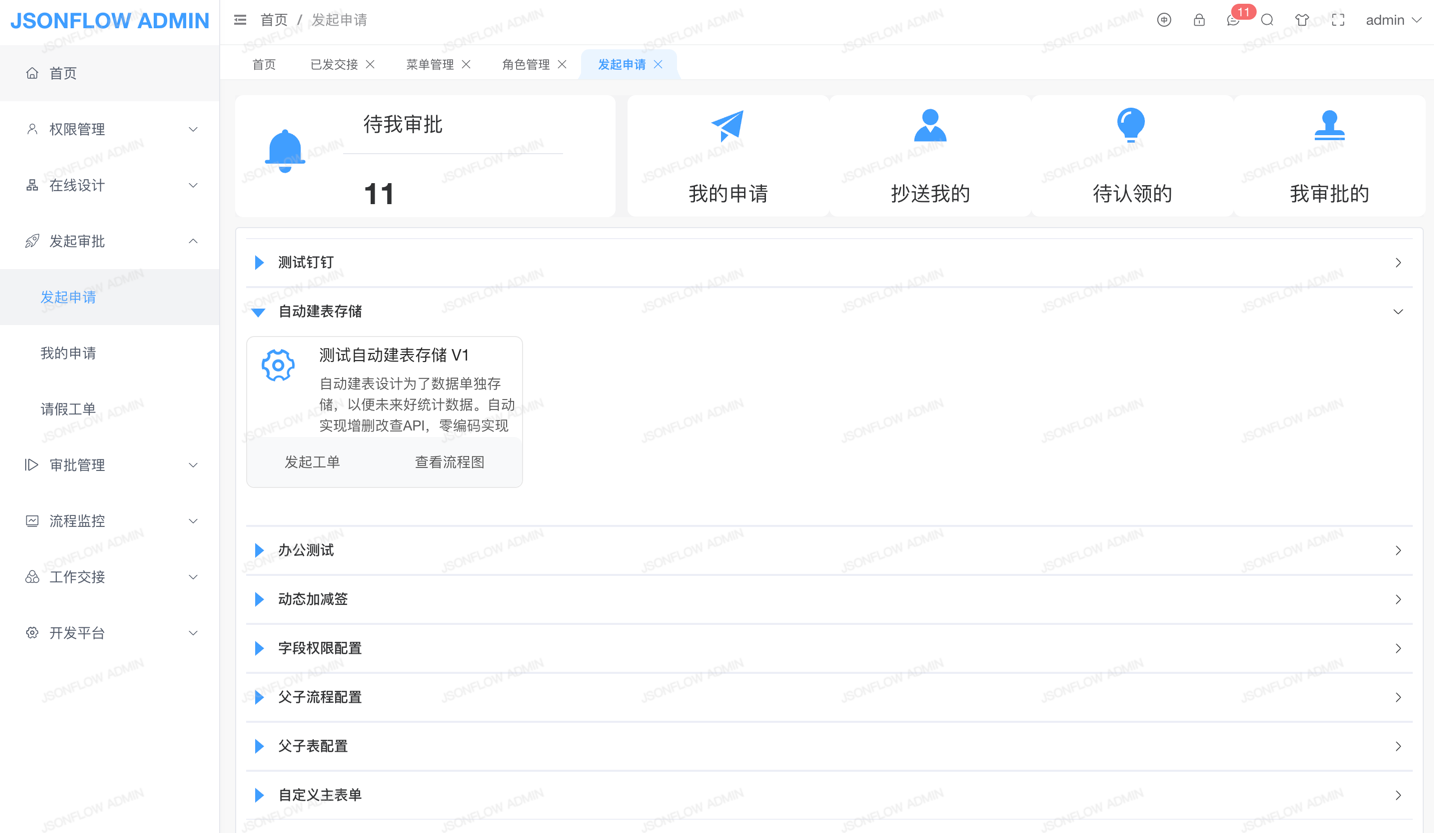Click the 发起工单 button
The width and height of the screenshot is (1434, 833).
point(312,462)
